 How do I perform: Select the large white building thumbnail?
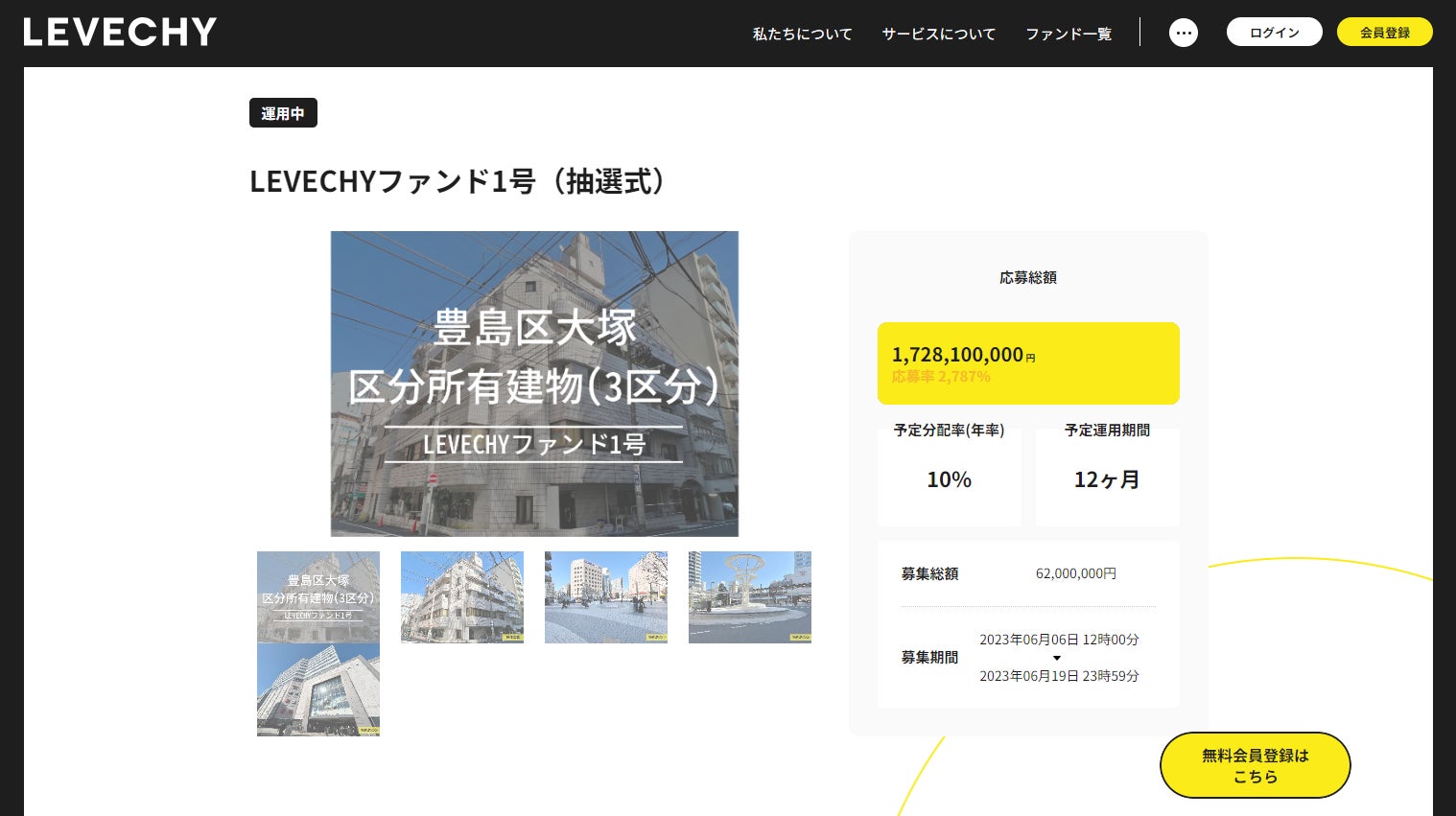point(318,690)
